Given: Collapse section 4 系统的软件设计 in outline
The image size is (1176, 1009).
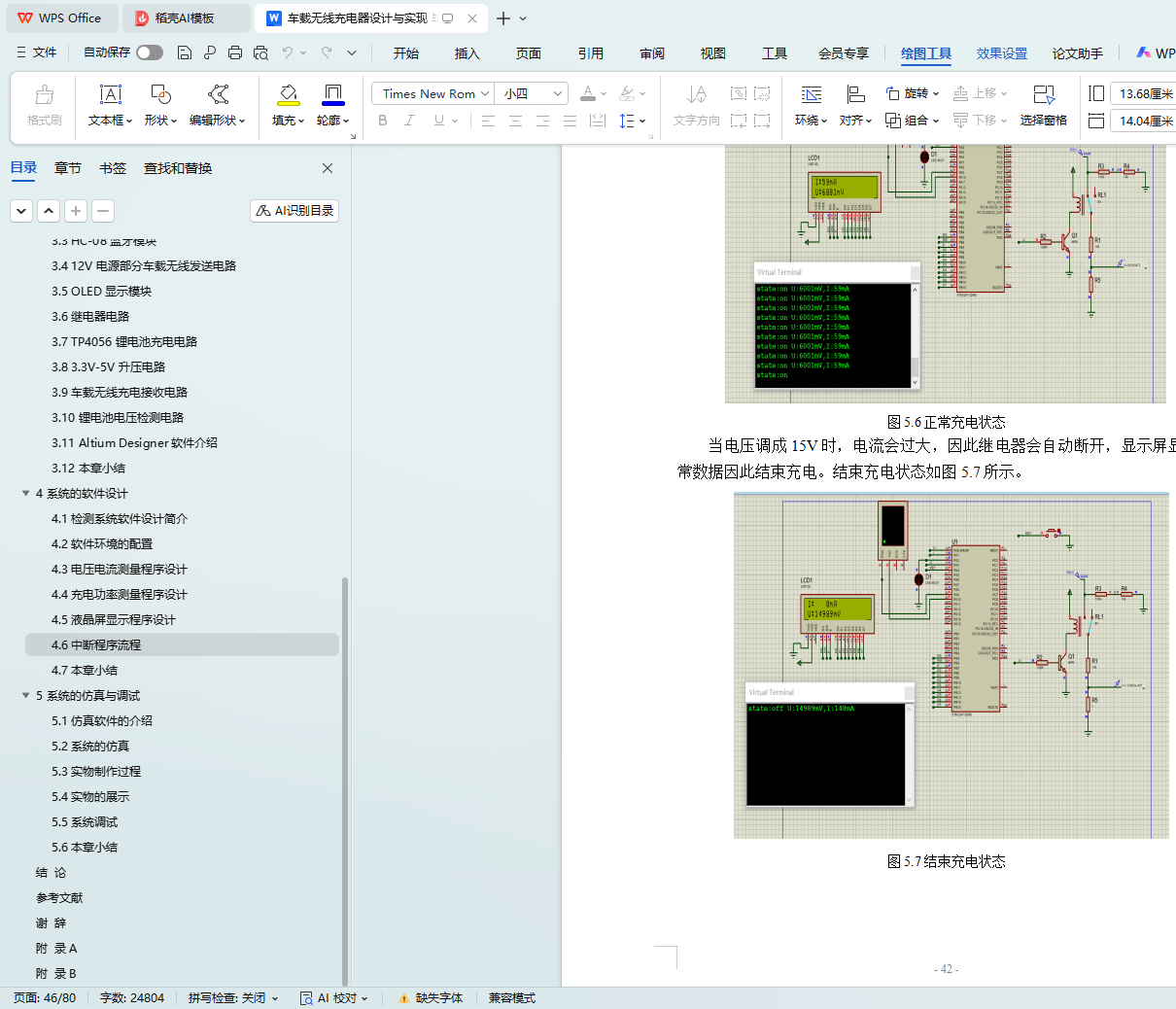Looking at the screenshot, I should [26, 494].
